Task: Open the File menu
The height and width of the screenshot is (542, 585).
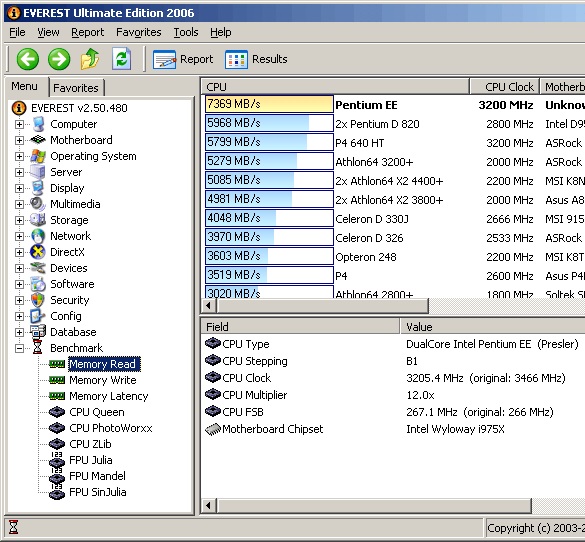Action: [x=17, y=32]
